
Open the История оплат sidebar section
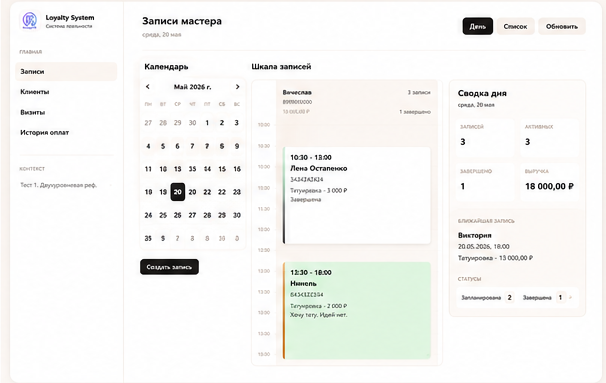[x=66, y=133]
